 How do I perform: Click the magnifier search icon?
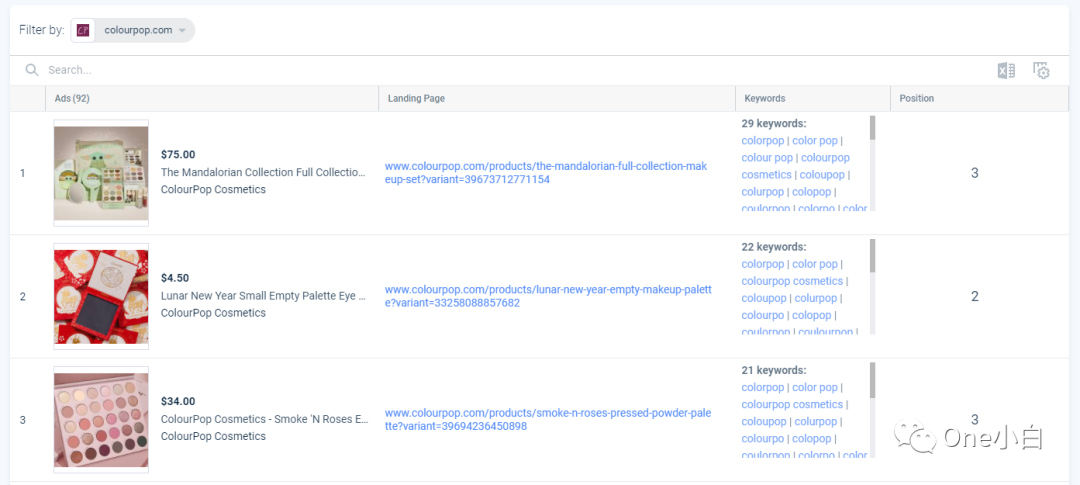[x=32, y=70]
